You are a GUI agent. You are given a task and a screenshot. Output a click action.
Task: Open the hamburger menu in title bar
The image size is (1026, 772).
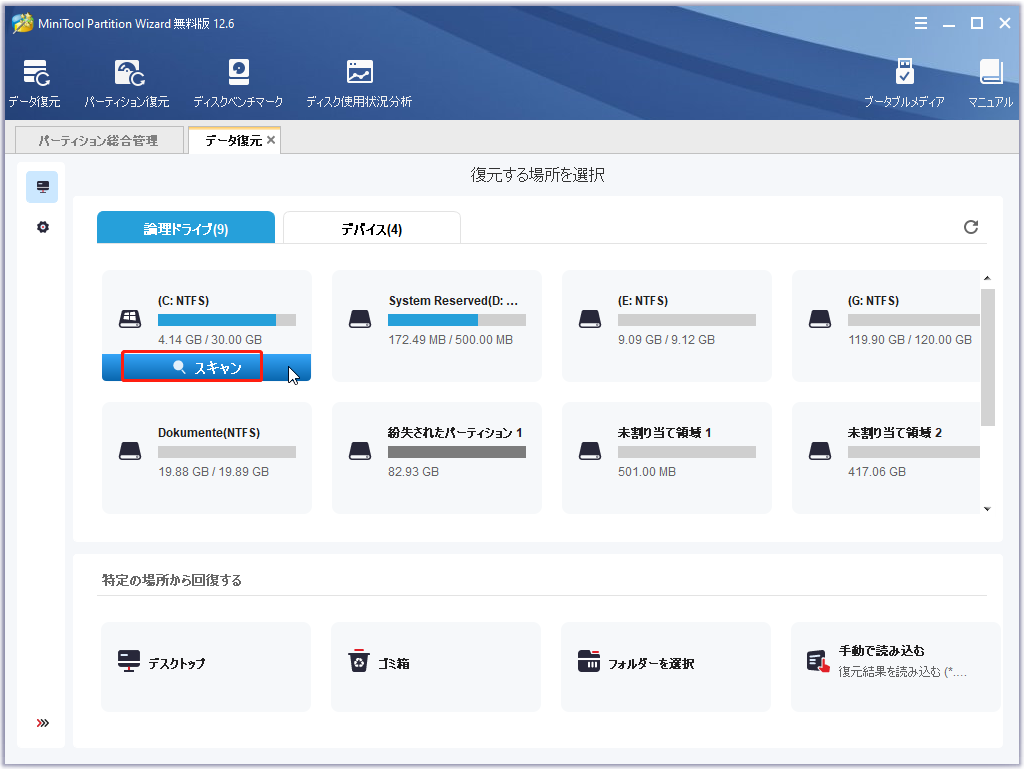[920, 23]
